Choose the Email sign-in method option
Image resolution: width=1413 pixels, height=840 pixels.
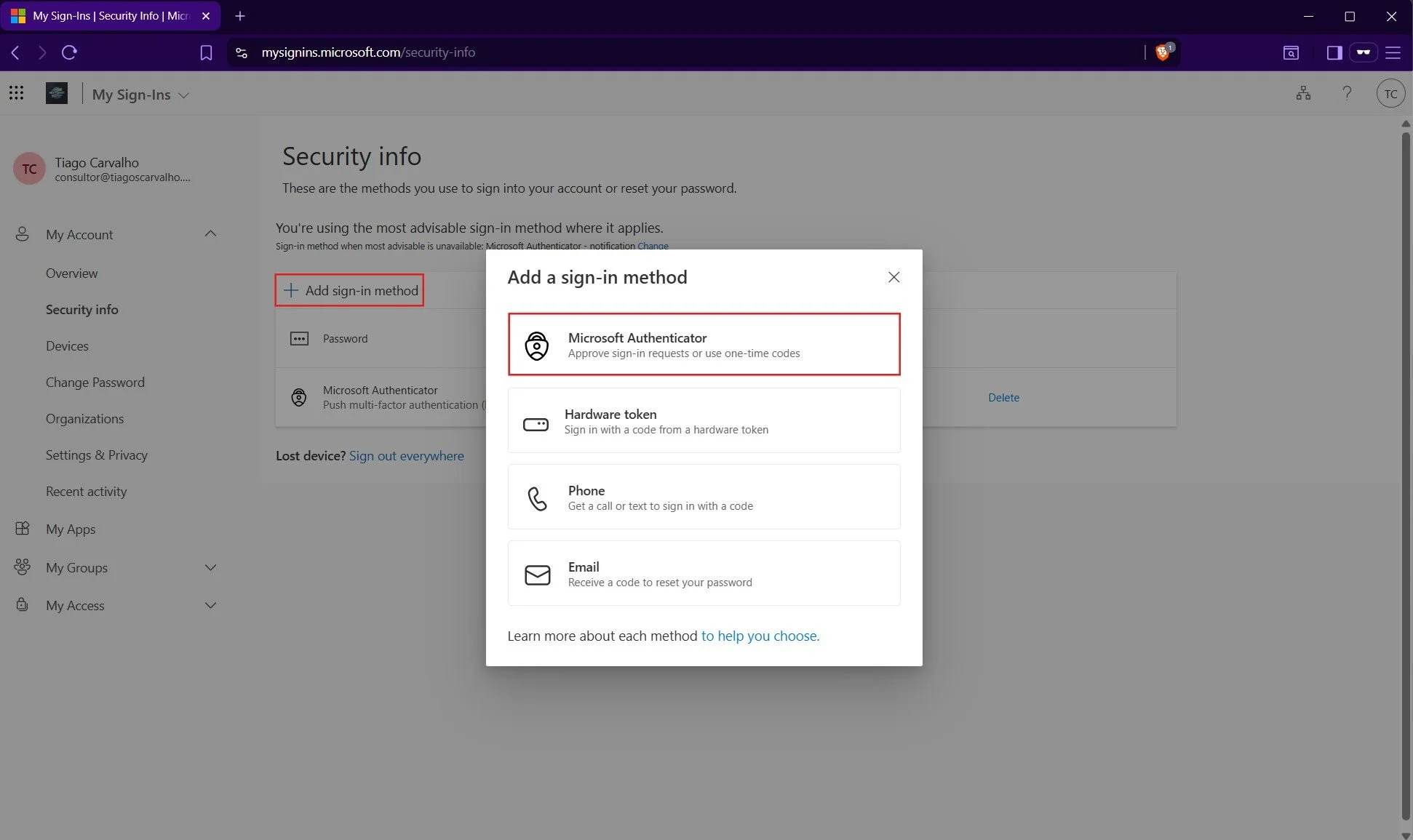click(704, 573)
